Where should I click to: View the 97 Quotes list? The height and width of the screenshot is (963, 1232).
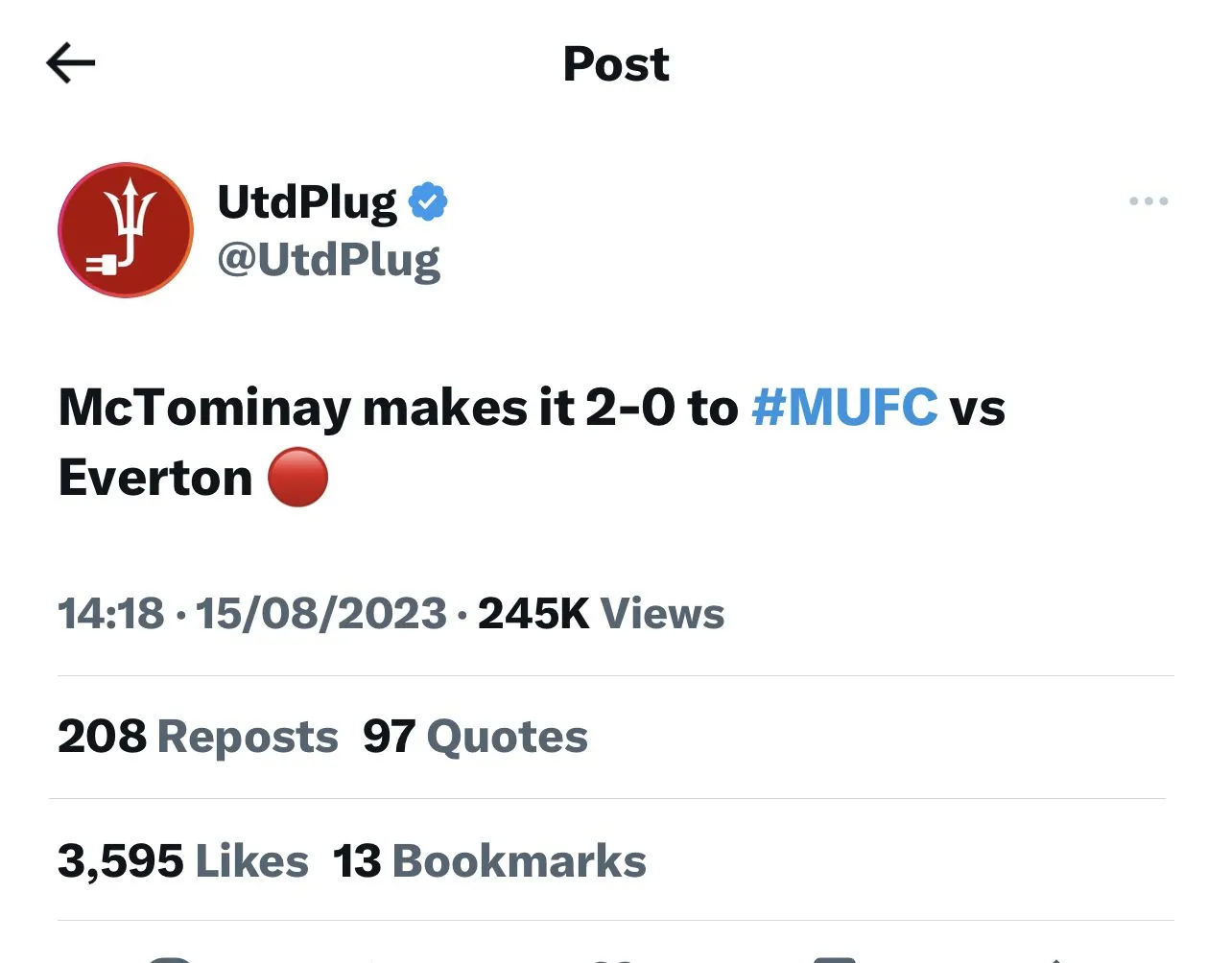475,737
